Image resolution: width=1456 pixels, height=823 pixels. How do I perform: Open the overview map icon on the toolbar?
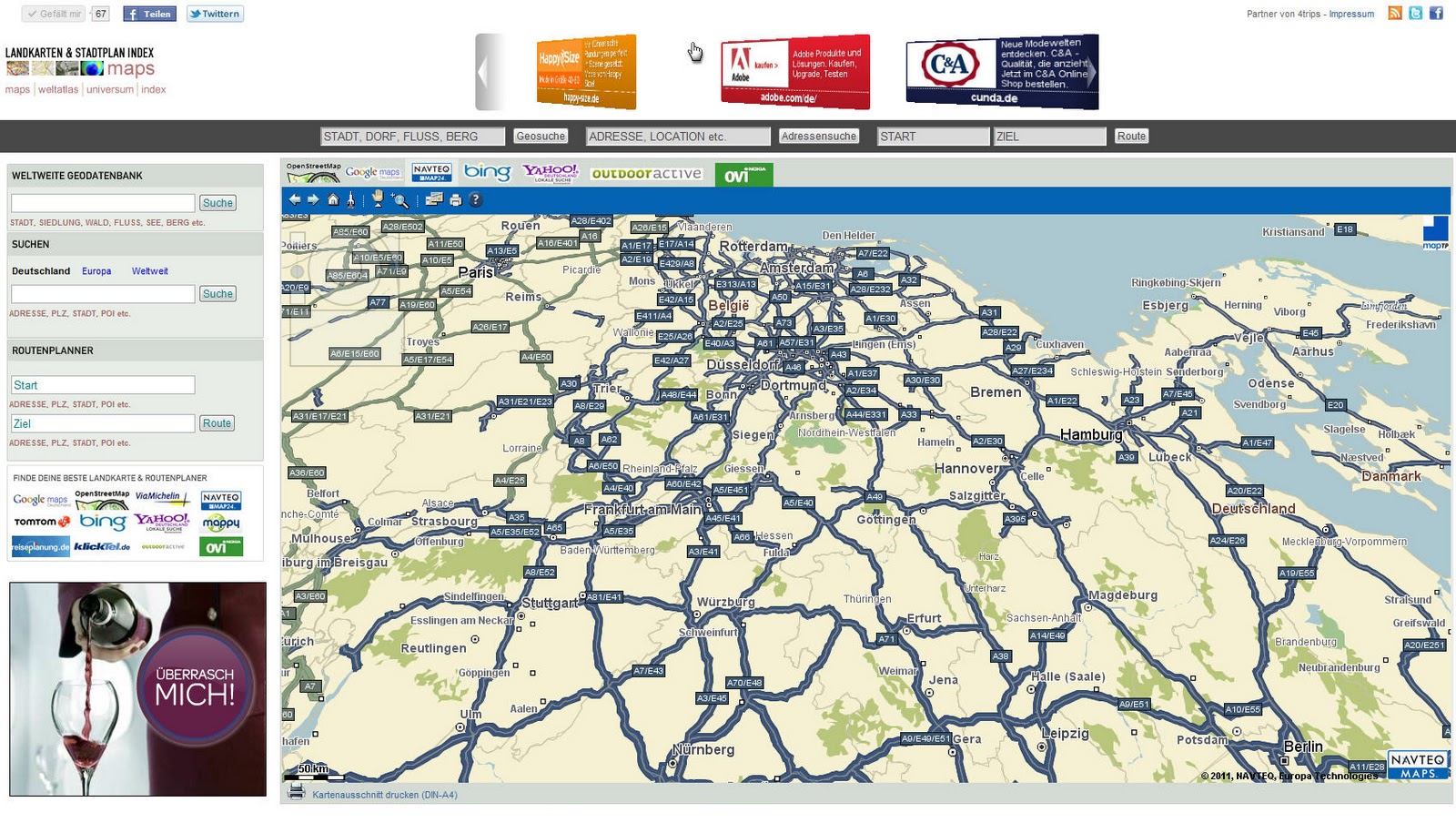click(435, 198)
